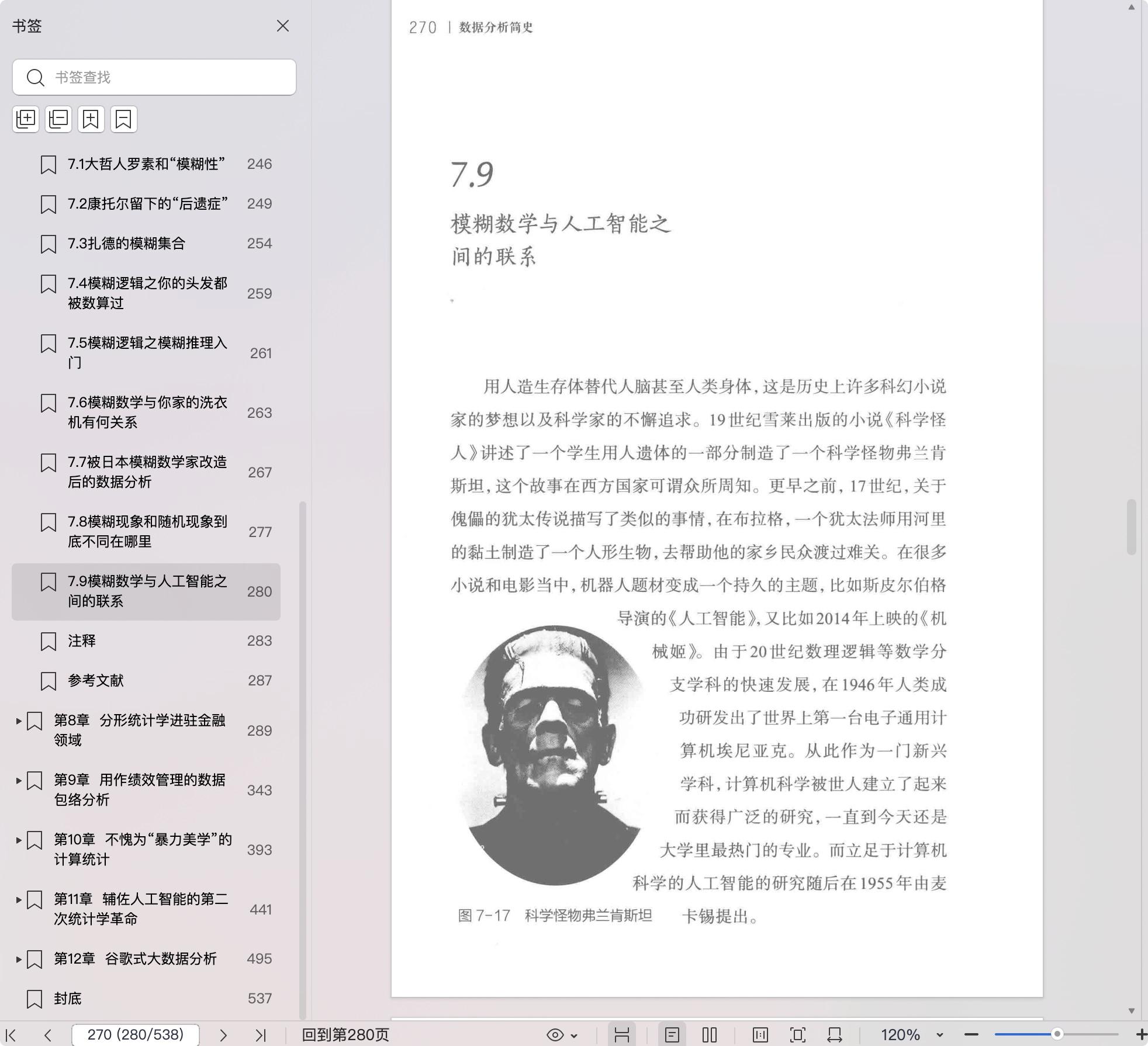Set actual size 1:1 view
Viewport: 1148px width, 1046px height.
click(x=760, y=1035)
